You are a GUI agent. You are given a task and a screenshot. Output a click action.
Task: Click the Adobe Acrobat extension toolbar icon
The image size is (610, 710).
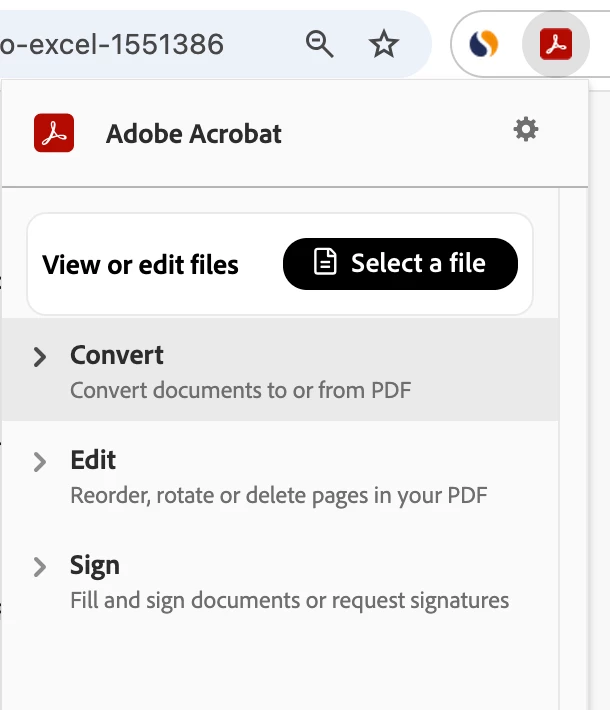pos(556,44)
